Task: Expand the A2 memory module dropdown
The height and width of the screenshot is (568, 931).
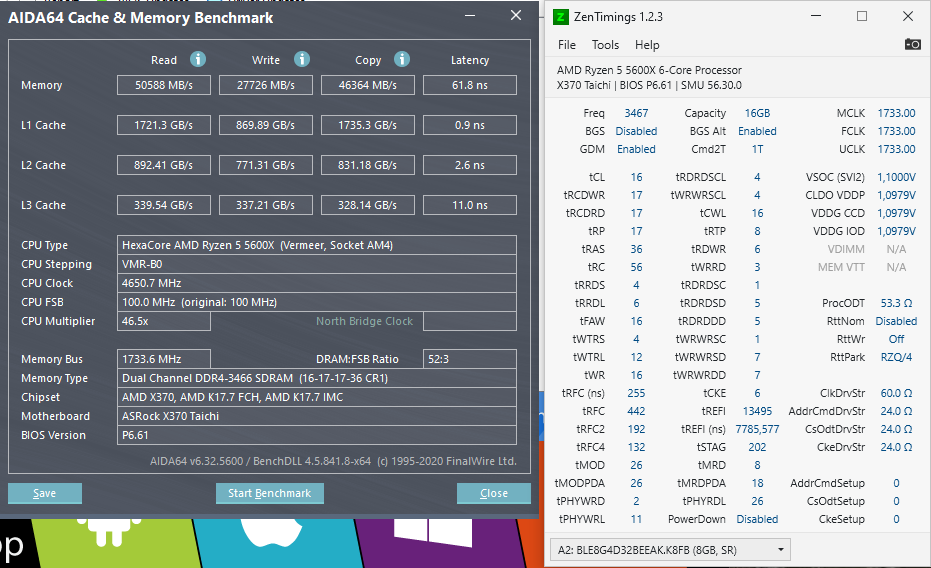Action: pyautogui.click(x=670, y=550)
